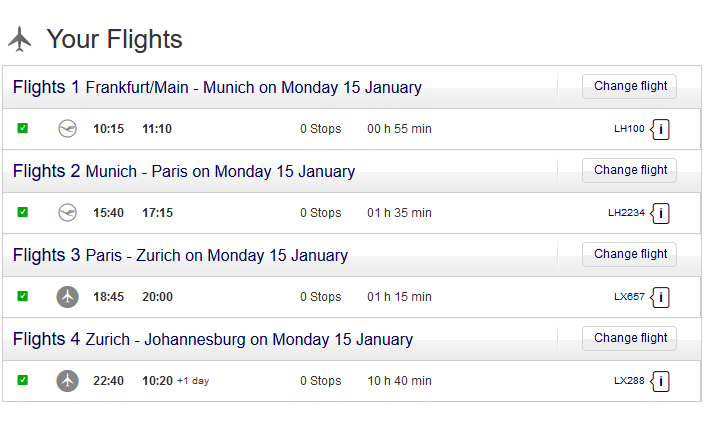Image resolution: width=715 pixels, height=425 pixels.
Task: Change flight for Frankfurt/Main - Munich
Action: coord(630,86)
